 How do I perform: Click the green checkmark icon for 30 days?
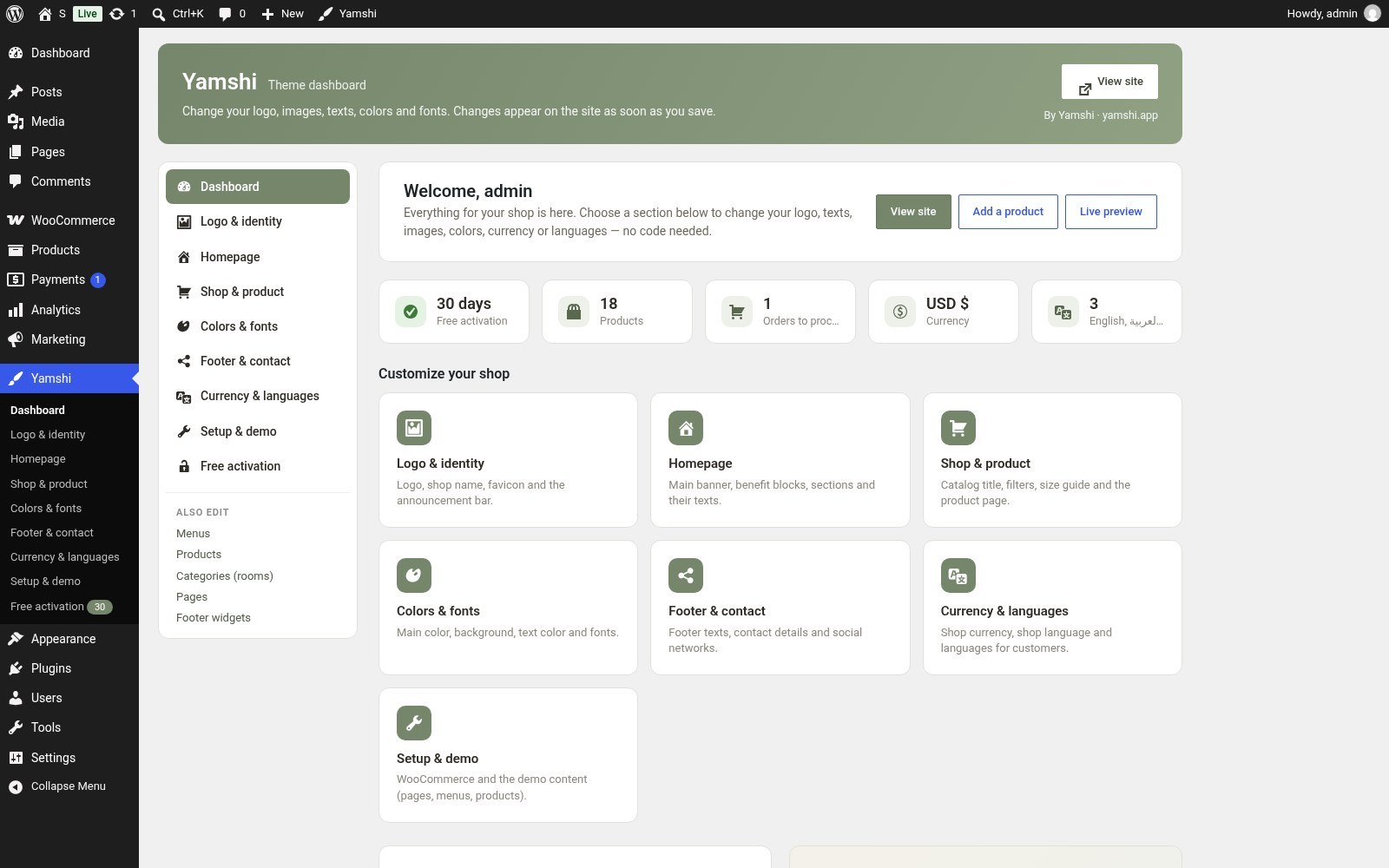[x=411, y=312]
